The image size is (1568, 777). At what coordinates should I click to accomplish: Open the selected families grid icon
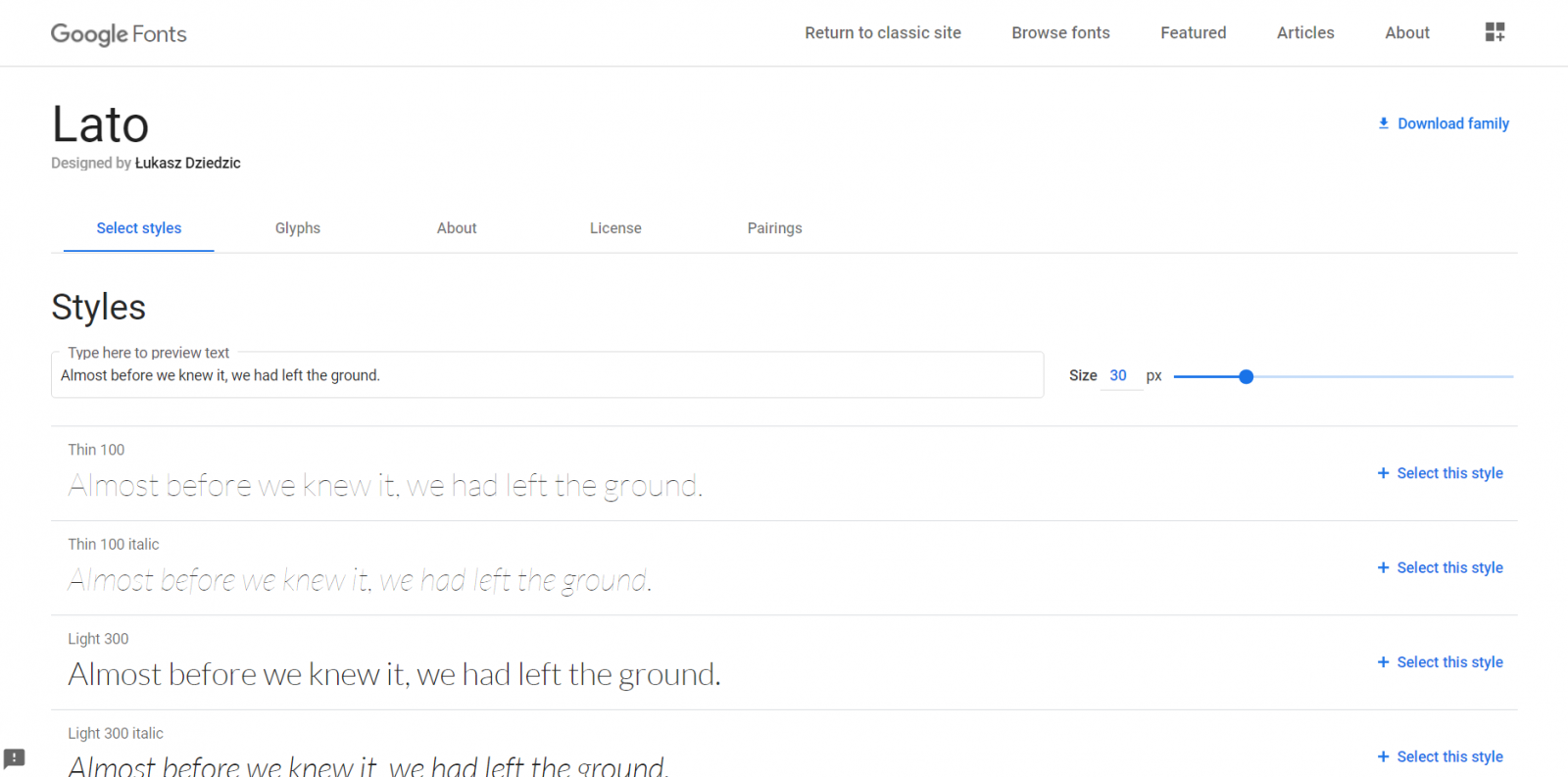click(x=1494, y=32)
